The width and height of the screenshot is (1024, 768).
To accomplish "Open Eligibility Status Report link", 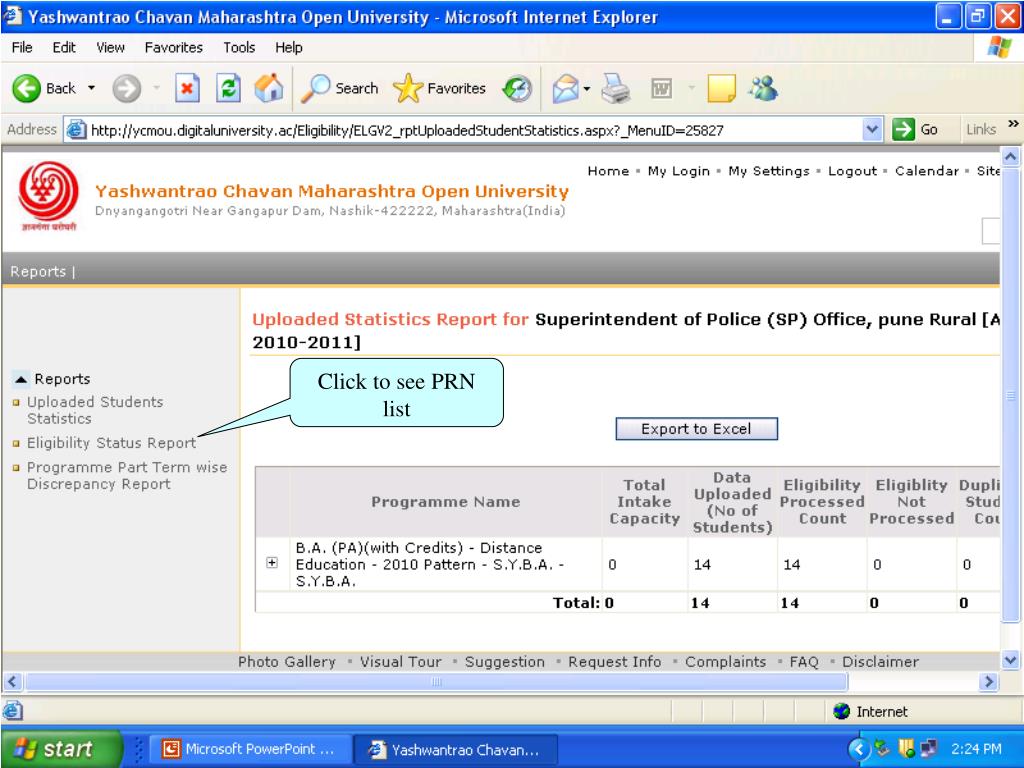I will 111,443.
